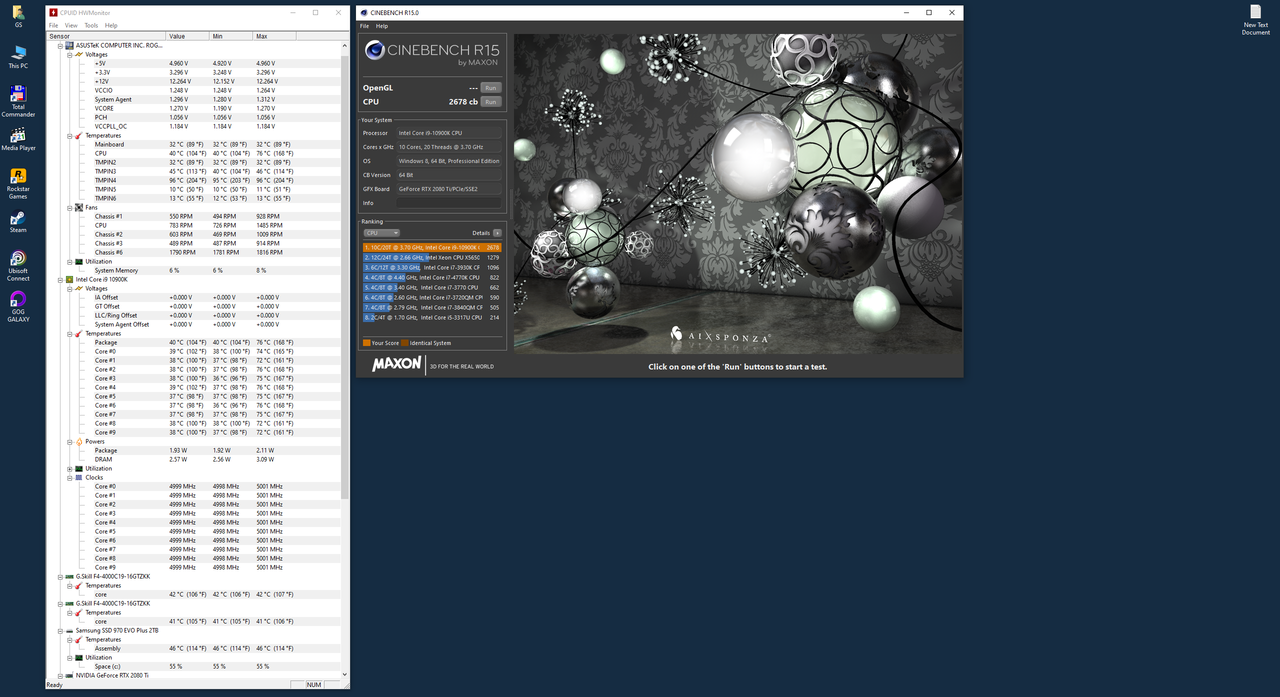
Task: Click the NVIDIA GeForce RTX 2080 Ti icon
Action: pos(70,675)
